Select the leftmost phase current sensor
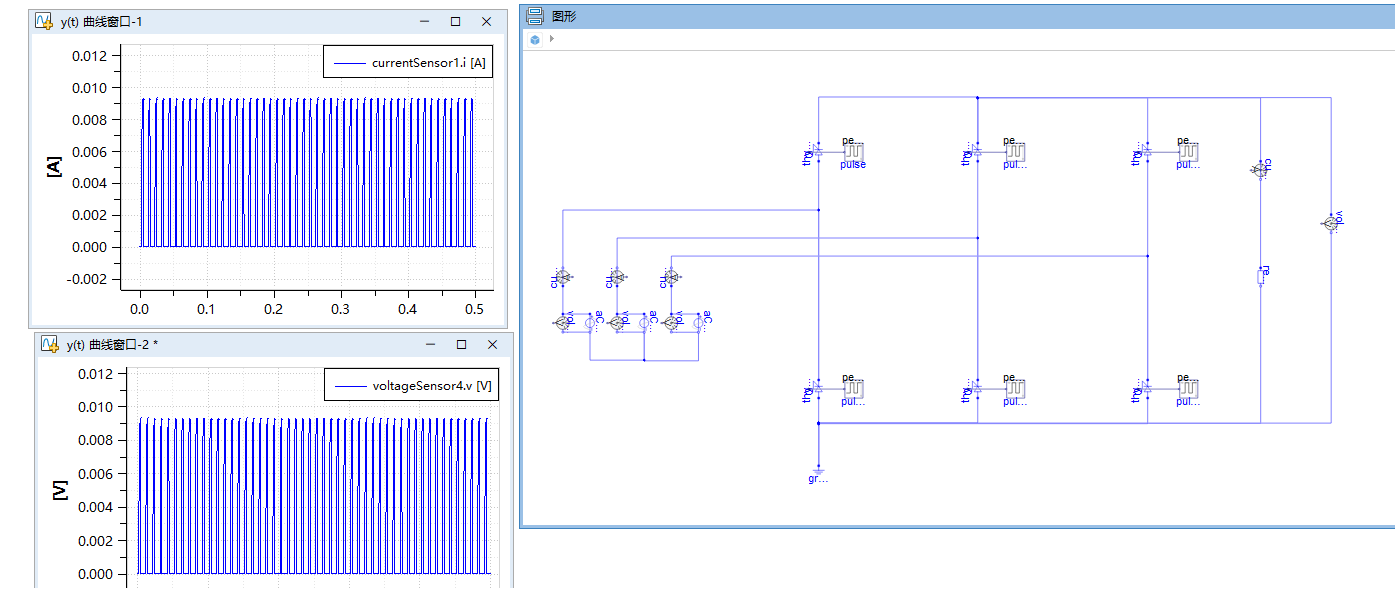 pos(562,276)
